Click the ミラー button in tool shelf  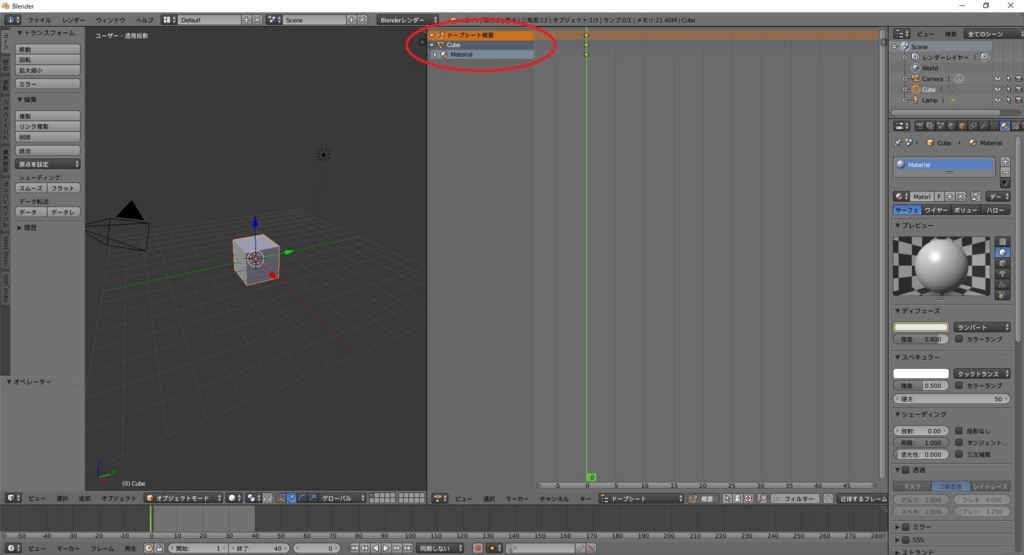(48, 84)
